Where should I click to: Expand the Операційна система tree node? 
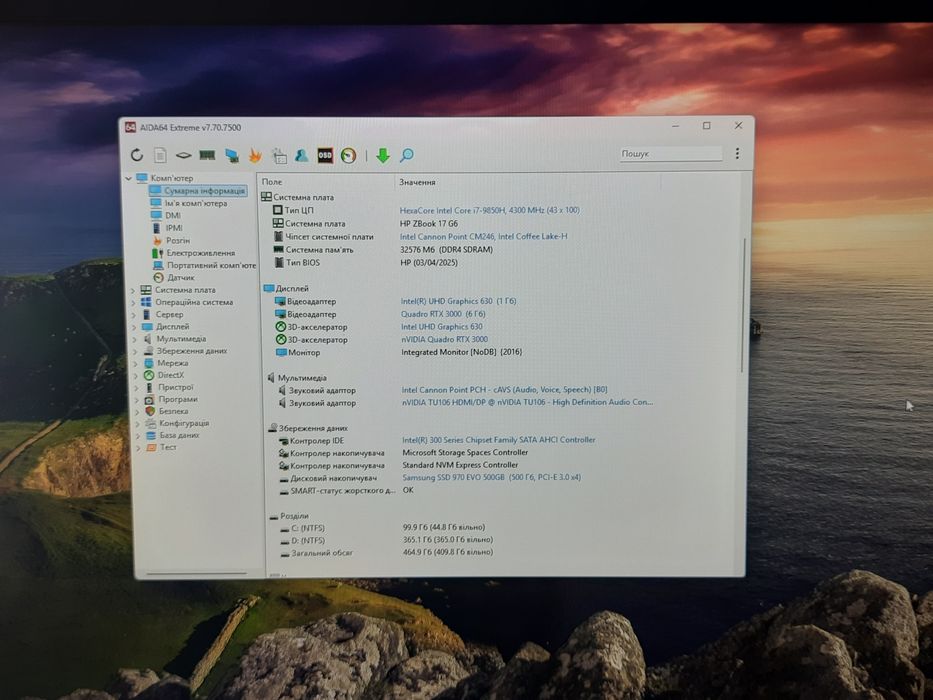click(133, 302)
